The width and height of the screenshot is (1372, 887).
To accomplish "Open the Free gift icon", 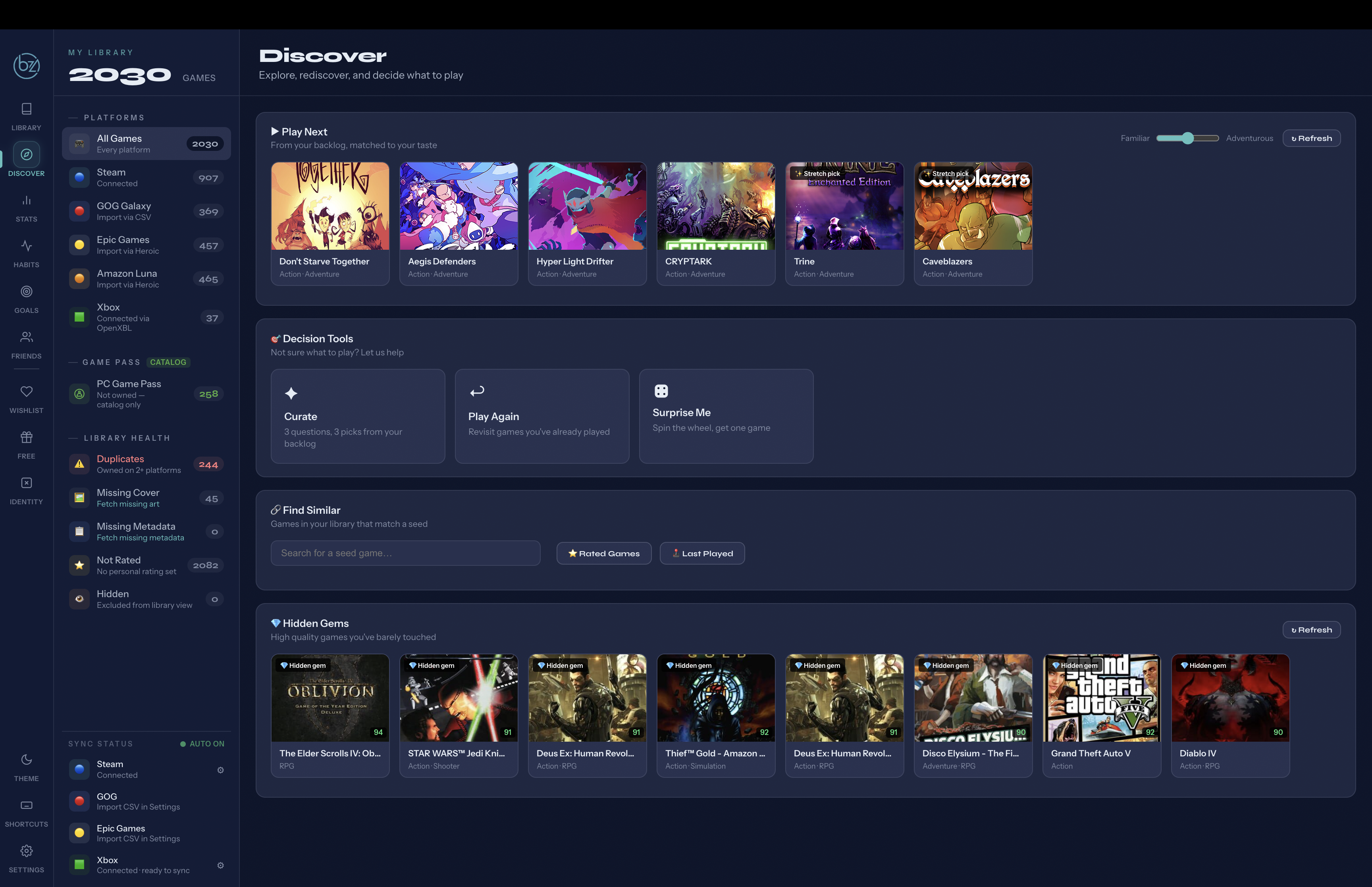I will click(x=27, y=437).
